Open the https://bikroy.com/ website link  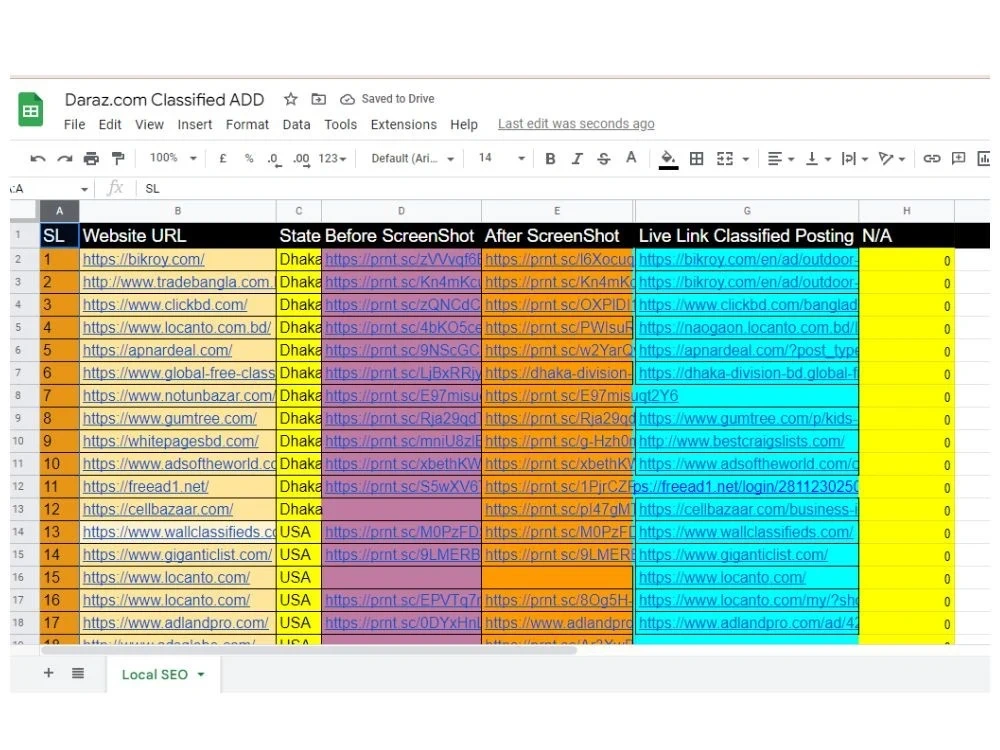point(143,260)
